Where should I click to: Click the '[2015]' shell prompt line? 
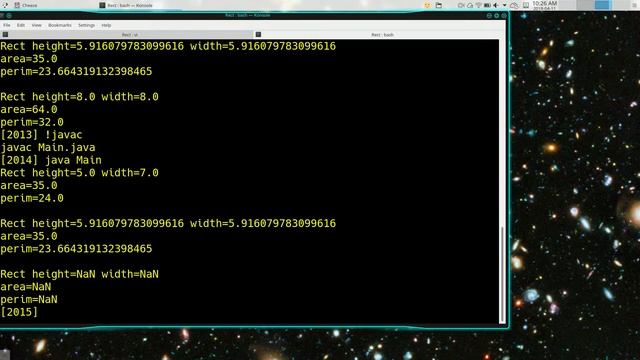click(19, 312)
